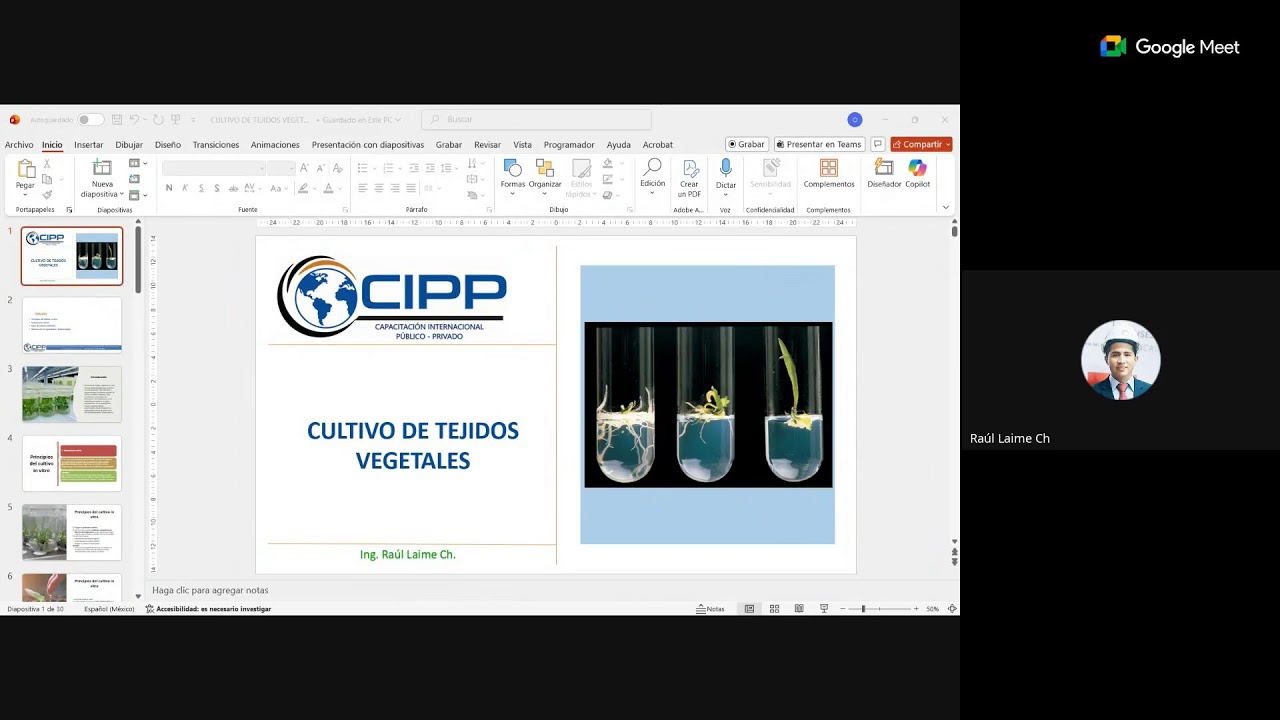Viewport: 1280px width, 720px height.
Task: Click the user account avatar circle
Action: coord(854,119)
